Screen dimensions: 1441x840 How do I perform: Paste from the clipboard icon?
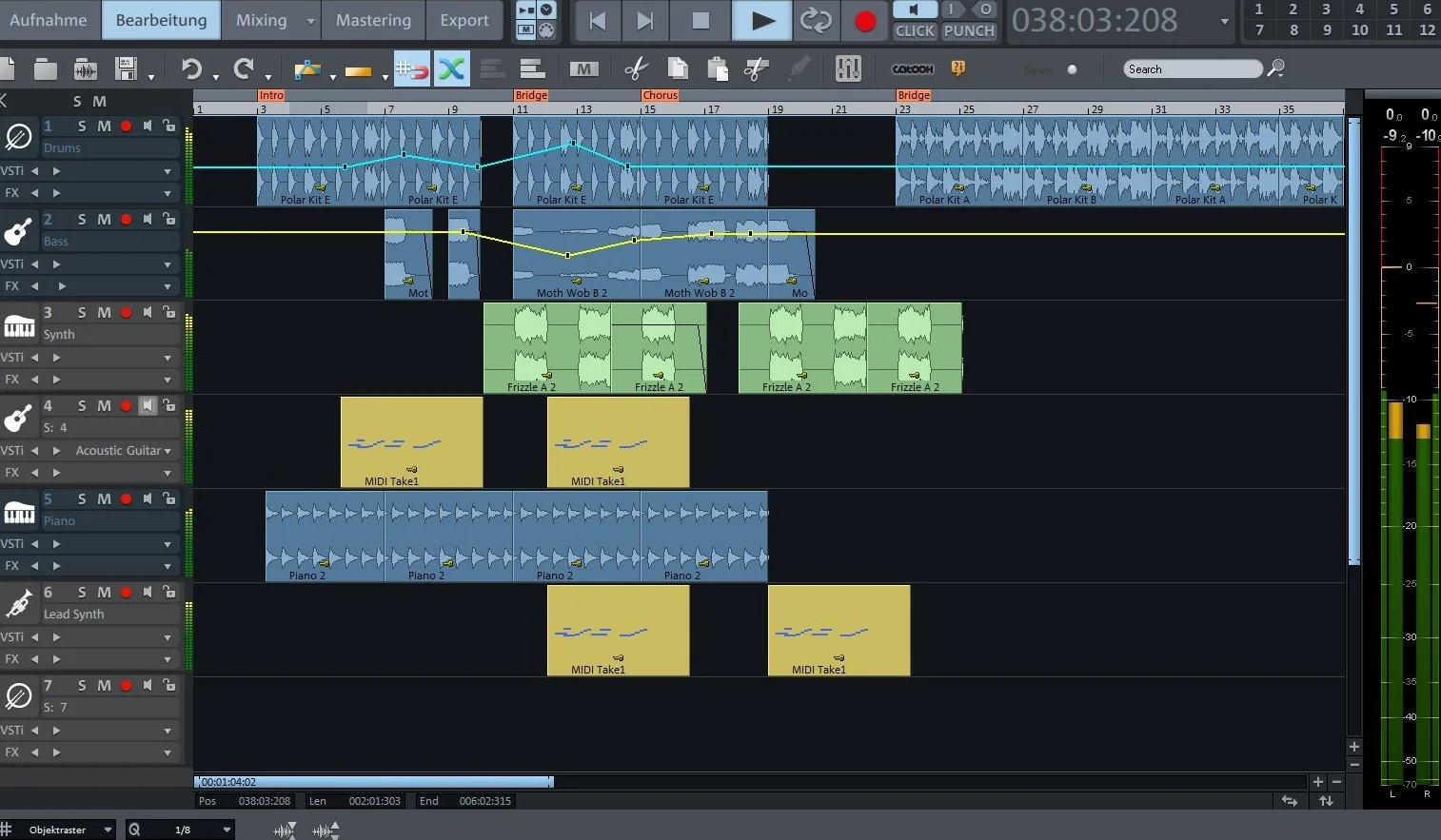coord(718,68)
